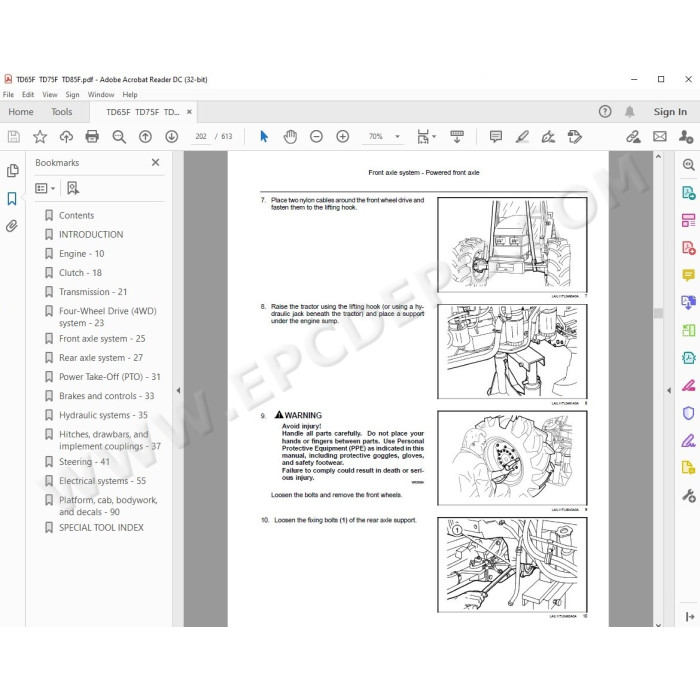The height and width of the screenshot is (700, 700).
Task: Zoom out with the minus icon
Action: (316, 137)
